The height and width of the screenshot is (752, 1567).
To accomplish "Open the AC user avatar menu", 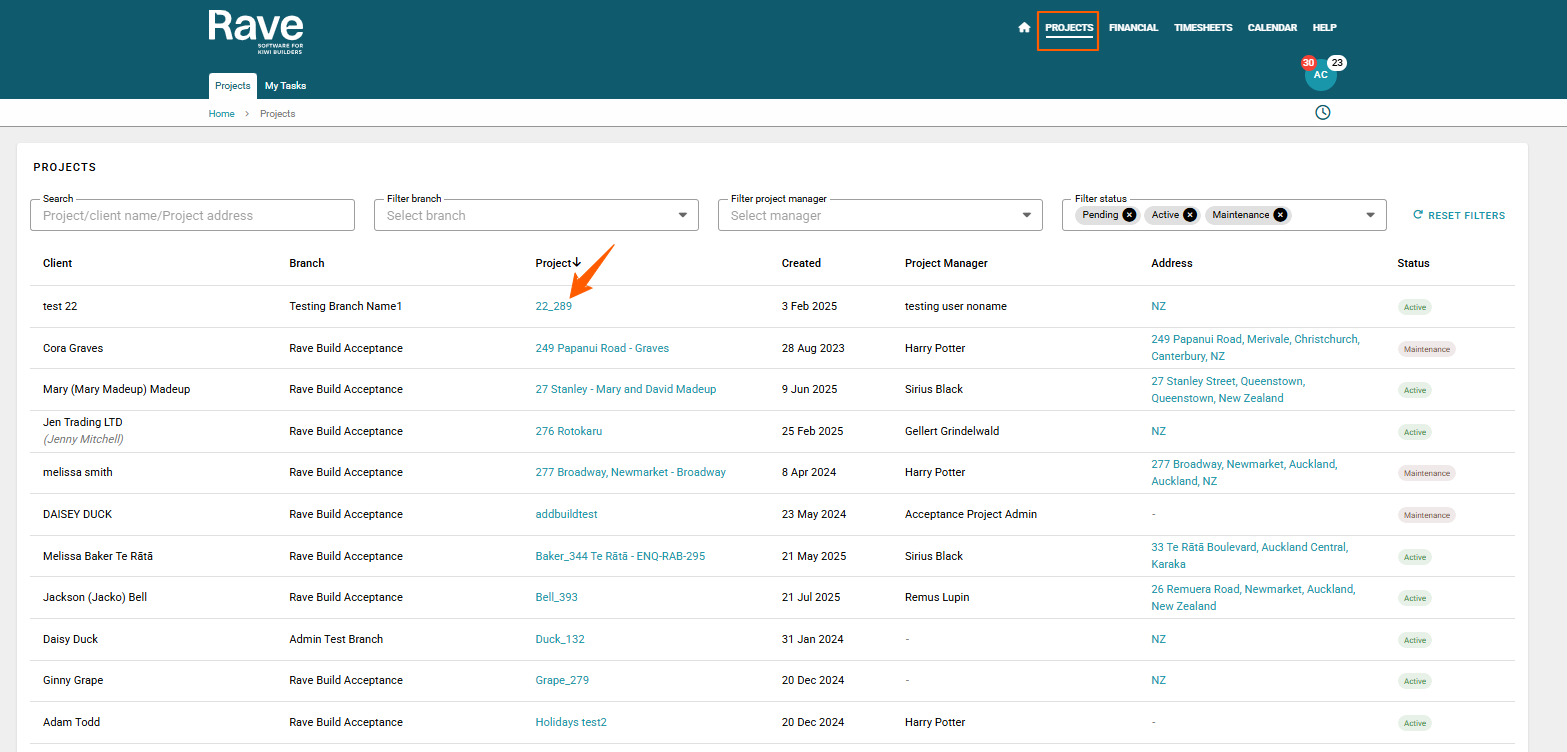I will [x=1320, y=75].
